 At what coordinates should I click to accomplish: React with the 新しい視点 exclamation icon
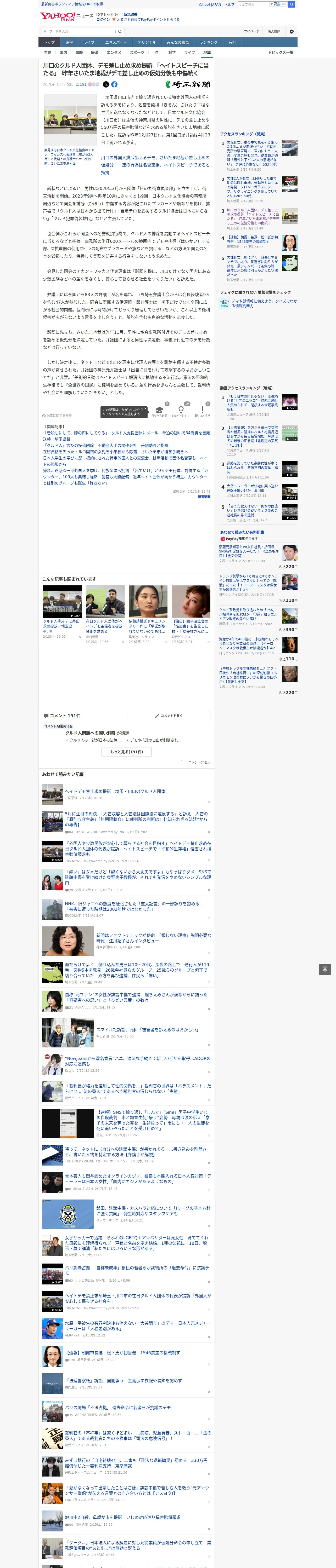pos(203,410)
